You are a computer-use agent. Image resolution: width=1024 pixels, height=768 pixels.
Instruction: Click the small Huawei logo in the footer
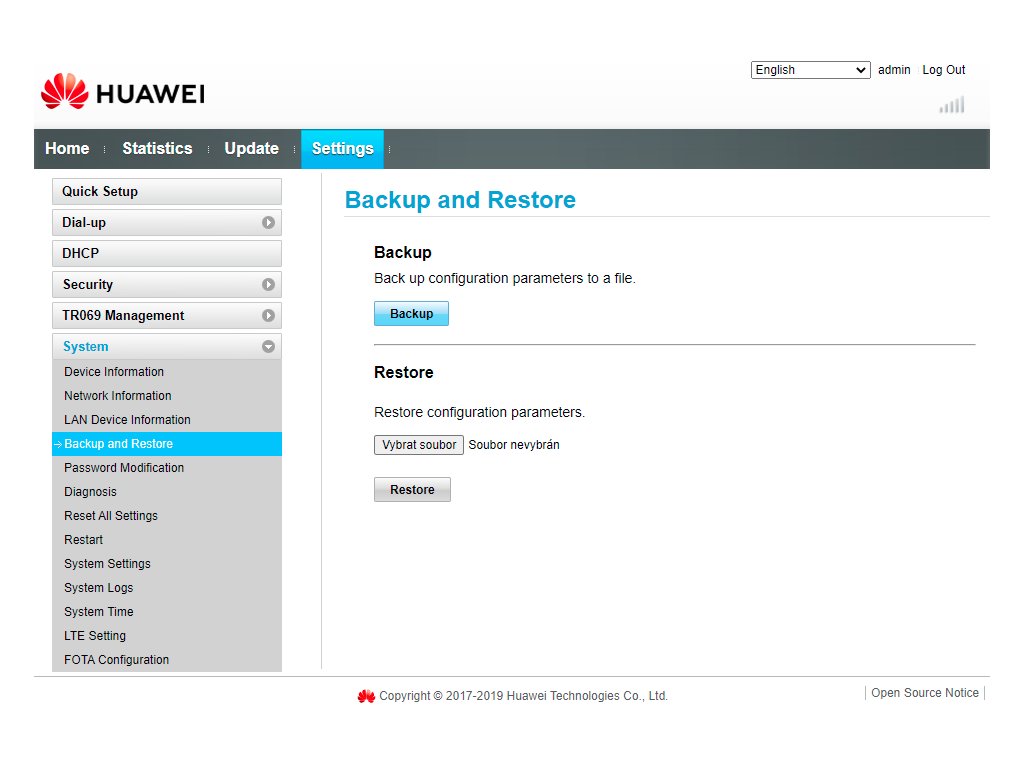click(366, 696)
